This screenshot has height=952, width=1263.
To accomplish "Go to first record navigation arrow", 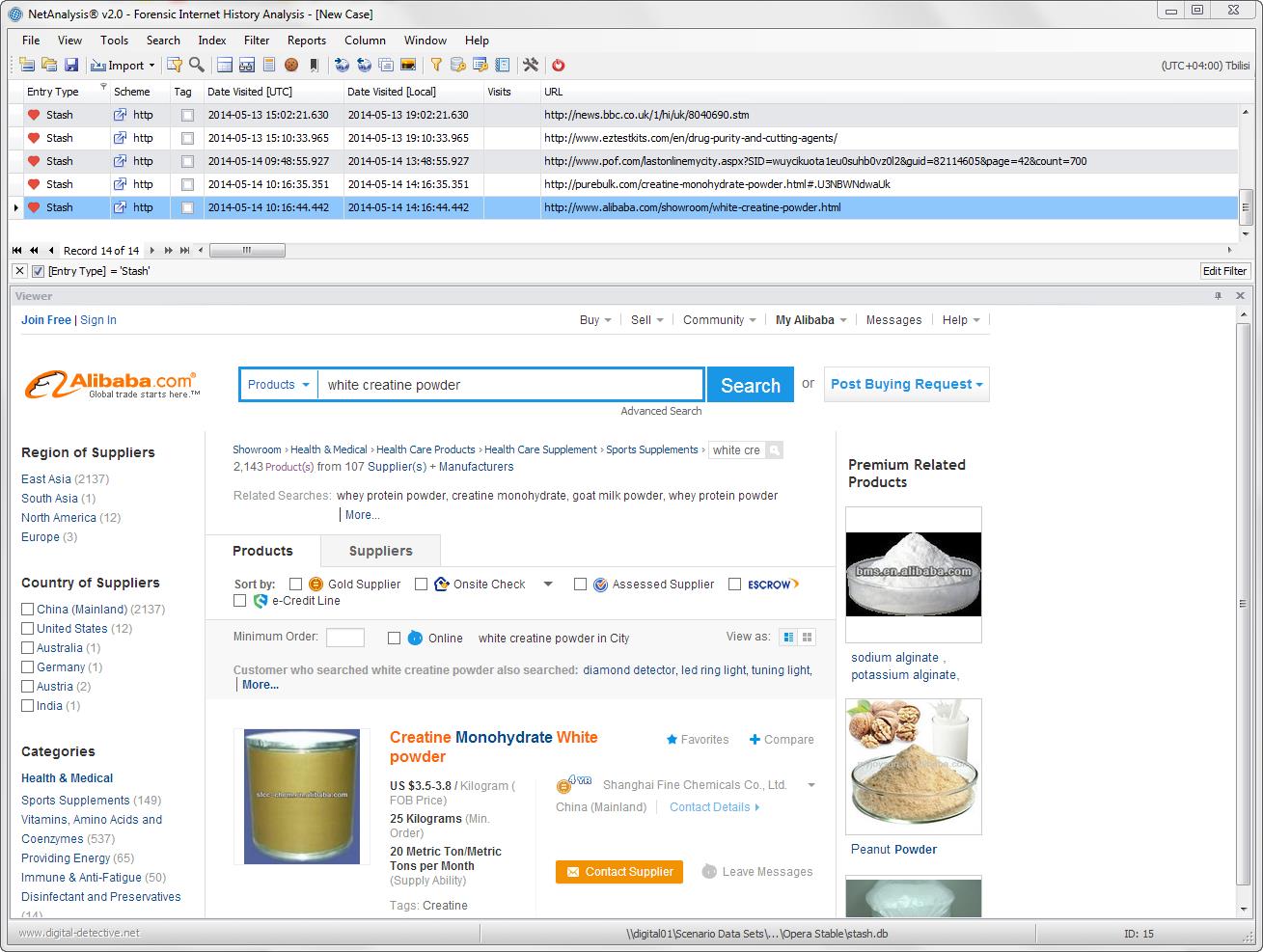I will click(16, 250).
